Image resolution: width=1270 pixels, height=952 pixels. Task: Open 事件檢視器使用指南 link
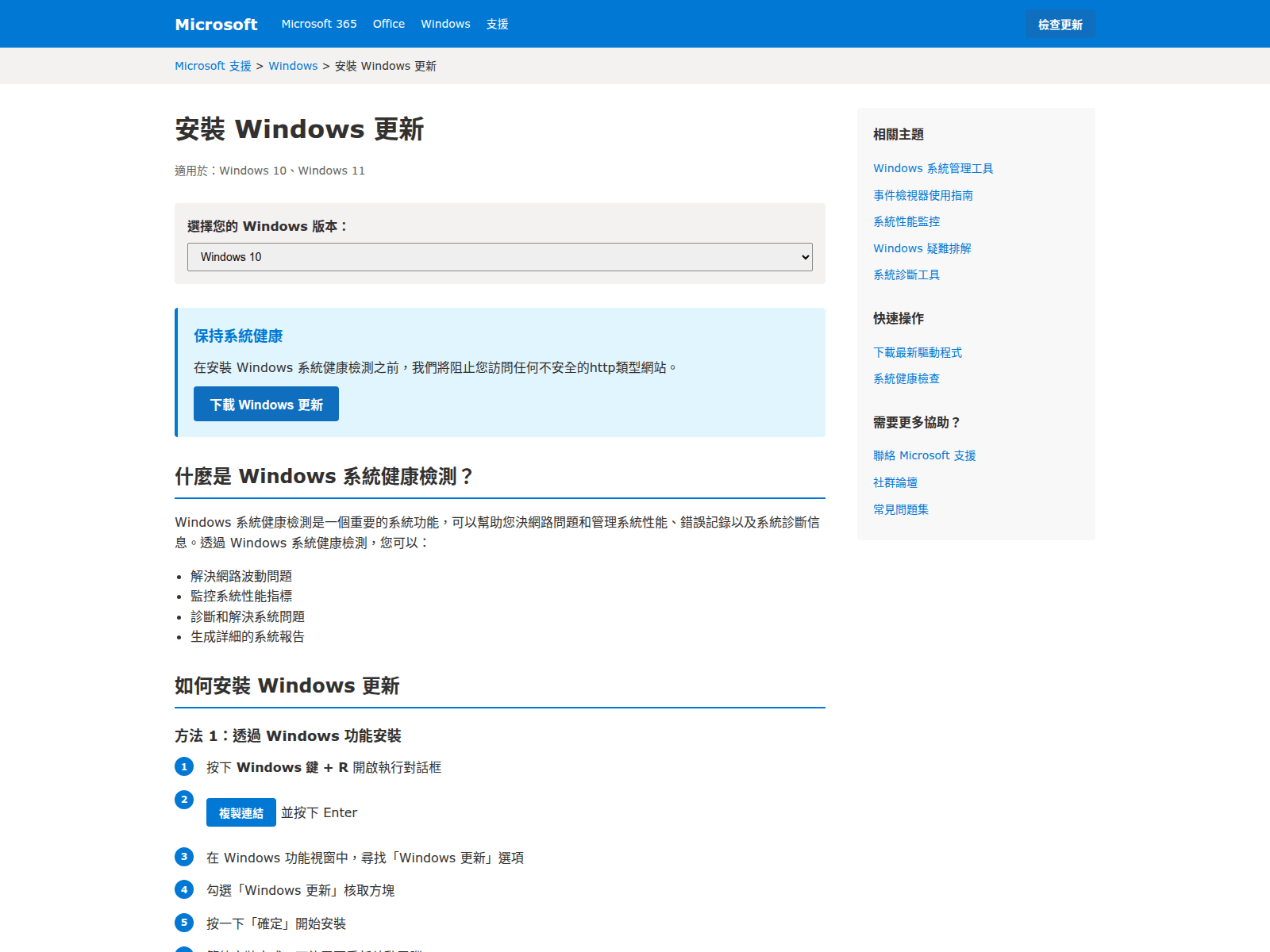point(923,195)
